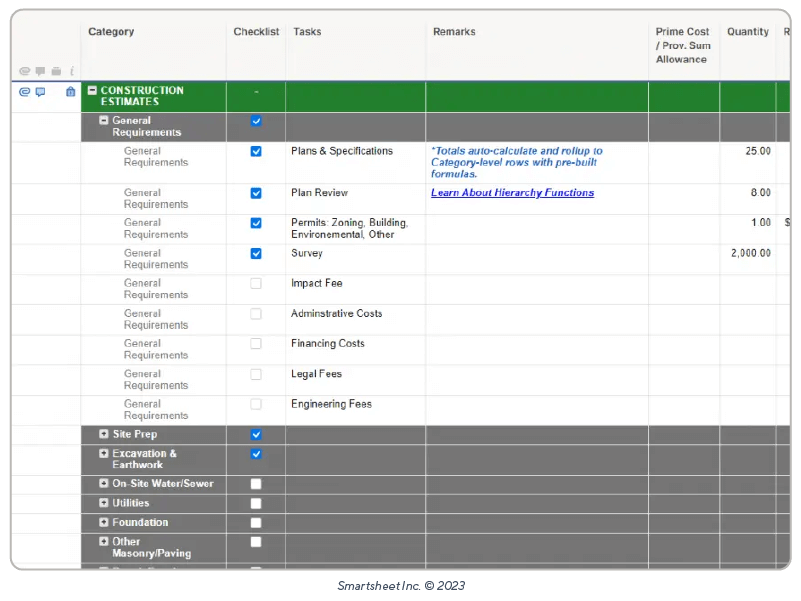The image size is (801, 601).
Task: Select the Remarks column header
Action: coord(454,32)
